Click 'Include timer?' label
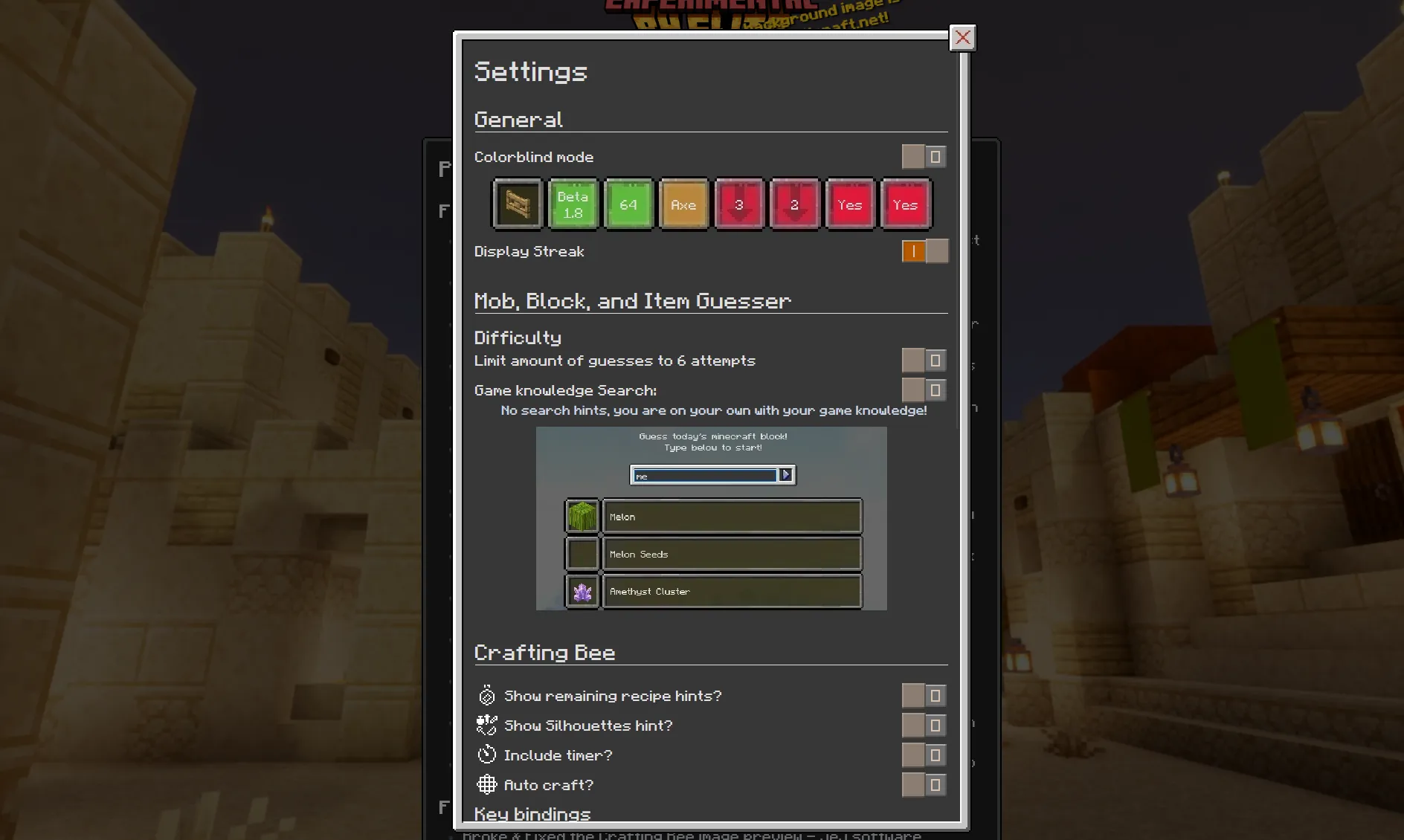This screenshot has height=840, width=1404. pos(558,755)
